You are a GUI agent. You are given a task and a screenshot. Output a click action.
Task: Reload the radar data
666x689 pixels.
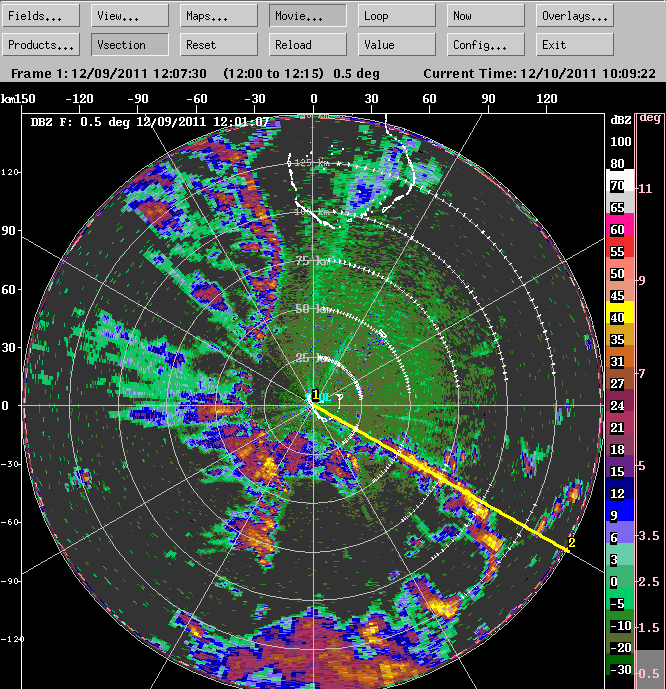pos(308,45)
